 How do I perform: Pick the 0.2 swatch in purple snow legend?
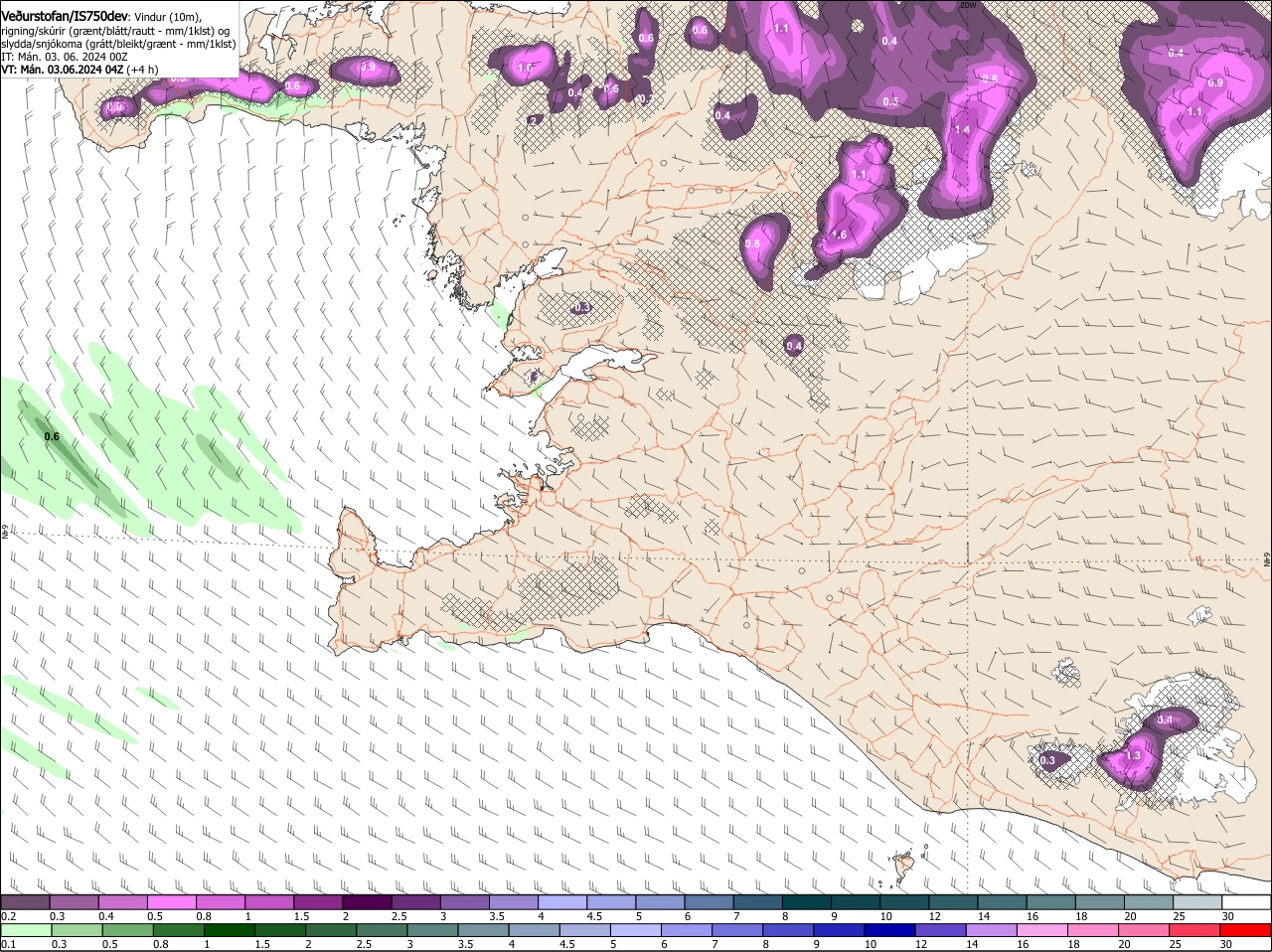coord(25,901)
